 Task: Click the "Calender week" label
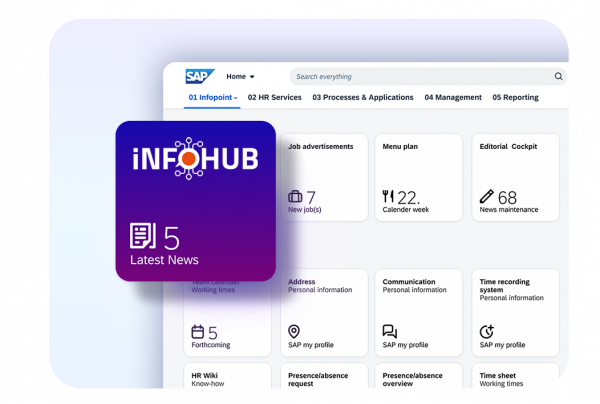tap(406, 210)
